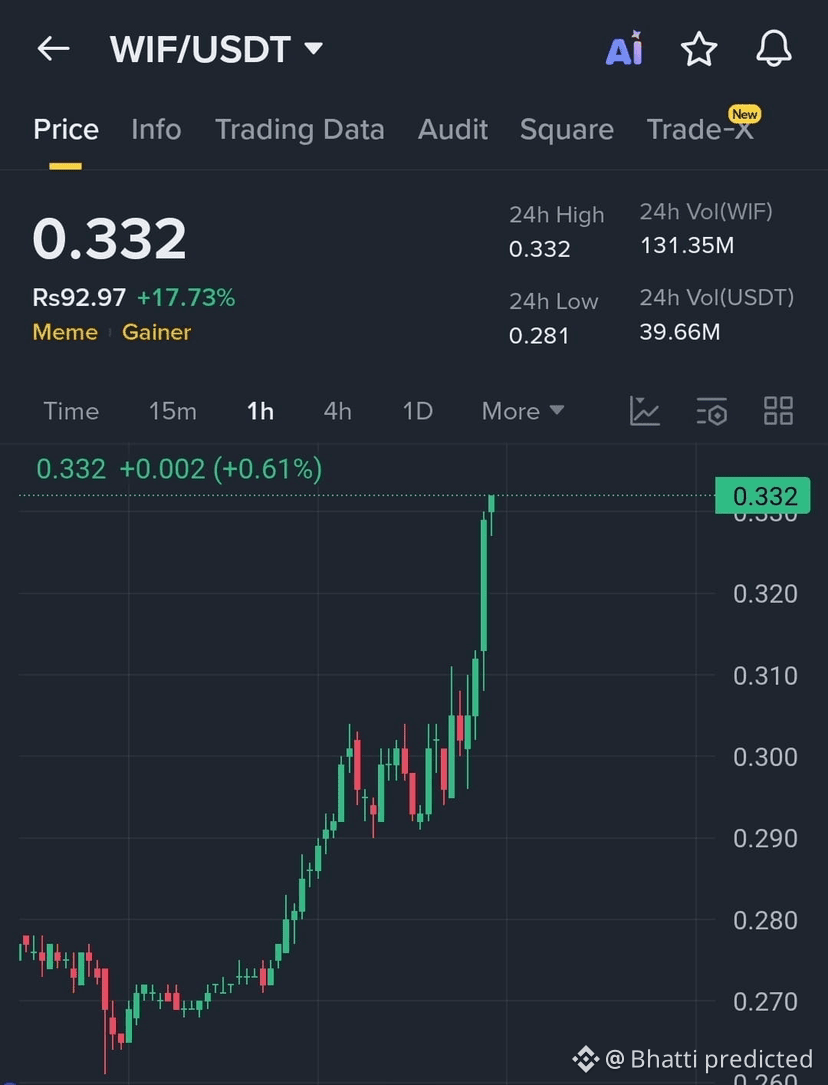The height and width of the screenshot is (1085, 828).
Task: Switch to the Info tab
Action: coord(156,129)
